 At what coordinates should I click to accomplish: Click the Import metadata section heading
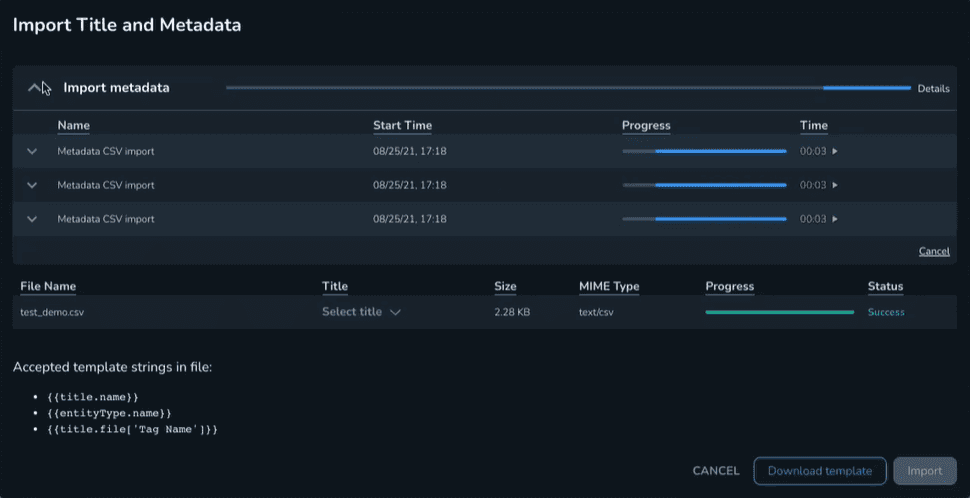click(116, 88)
